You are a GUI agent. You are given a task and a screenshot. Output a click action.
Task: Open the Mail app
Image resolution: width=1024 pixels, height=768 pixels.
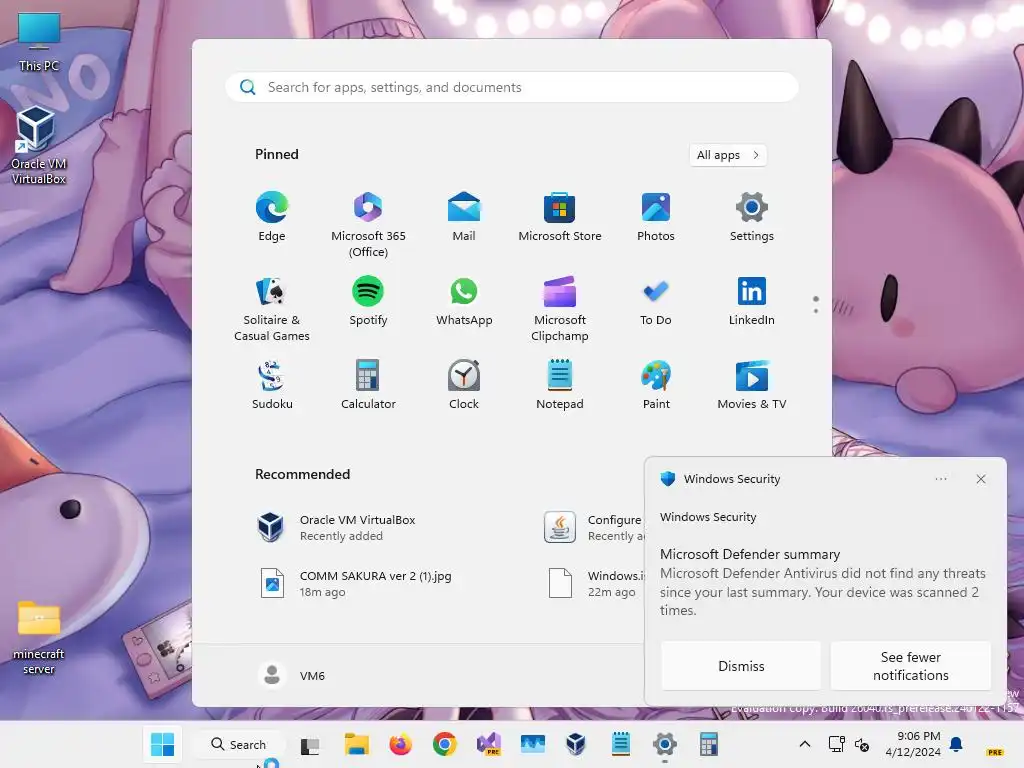[464, 217]
